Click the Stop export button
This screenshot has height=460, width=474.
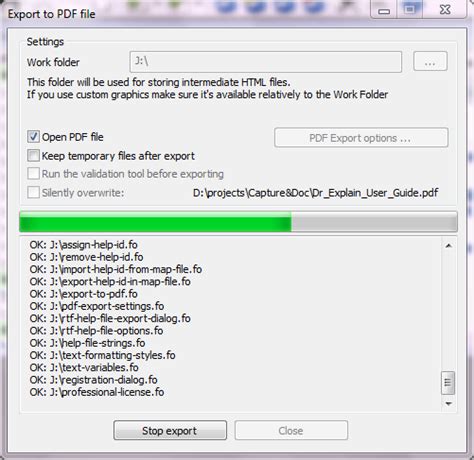coord(170,430)
